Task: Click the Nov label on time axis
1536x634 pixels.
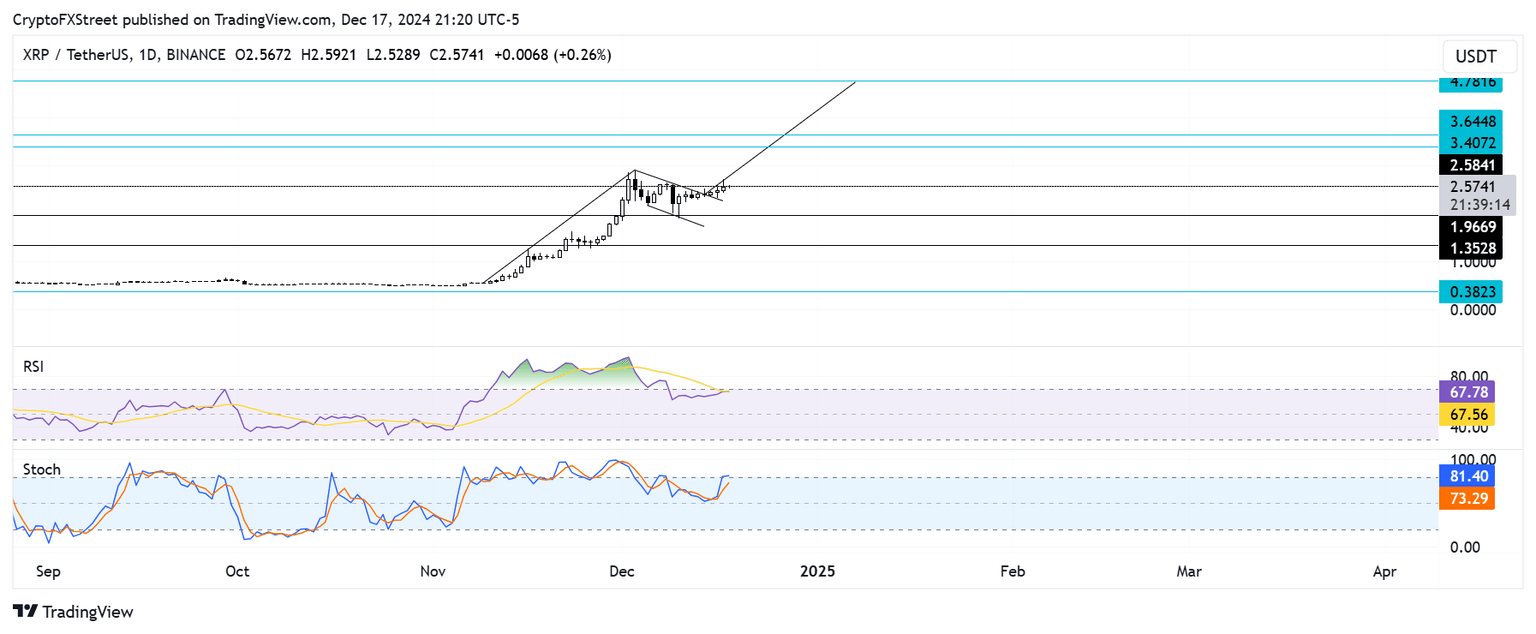Action: [x=433, y=572]
